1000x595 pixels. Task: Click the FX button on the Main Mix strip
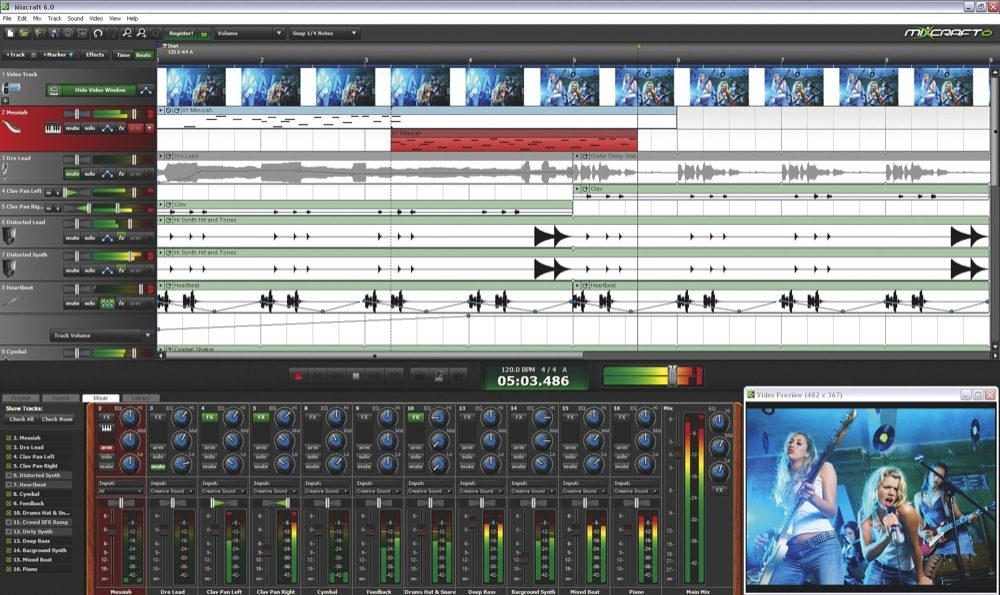(719, 490)
